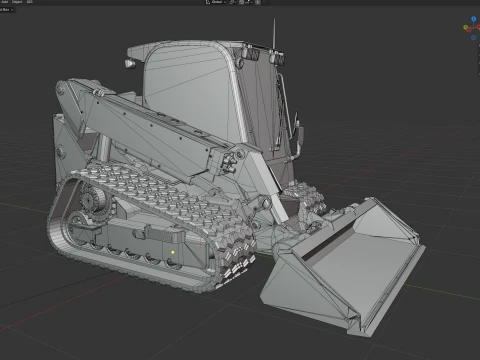Open the pivot point dropdown

[233, 2]
